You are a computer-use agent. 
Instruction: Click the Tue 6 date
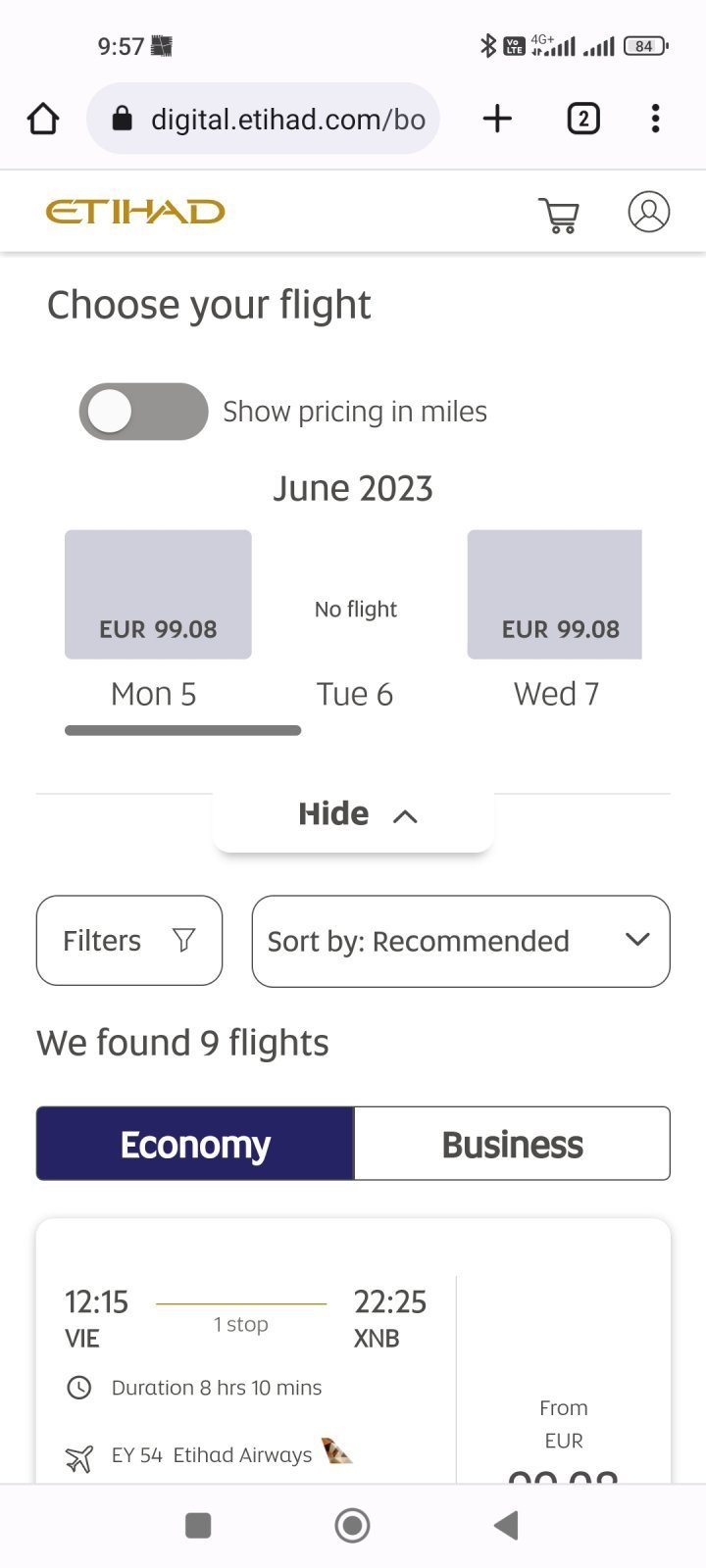tap(355, 694)
